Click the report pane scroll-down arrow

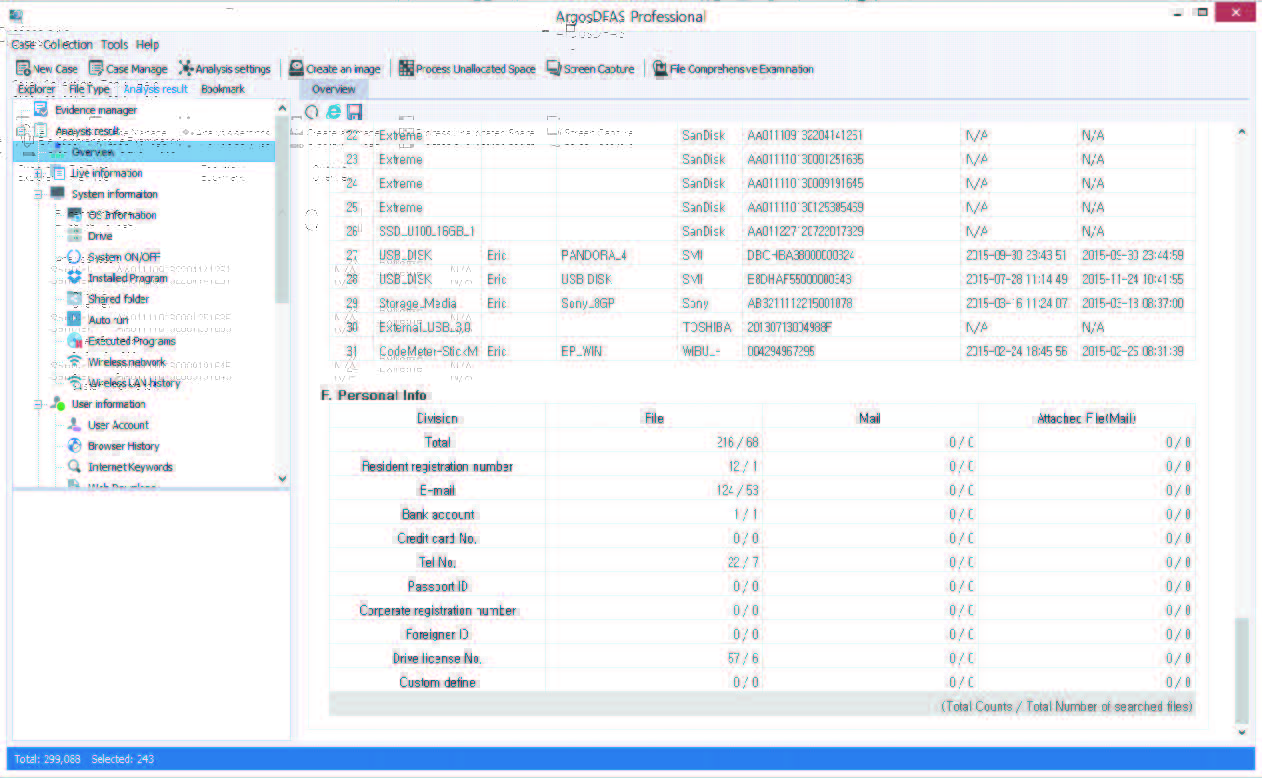[1242, 734]
